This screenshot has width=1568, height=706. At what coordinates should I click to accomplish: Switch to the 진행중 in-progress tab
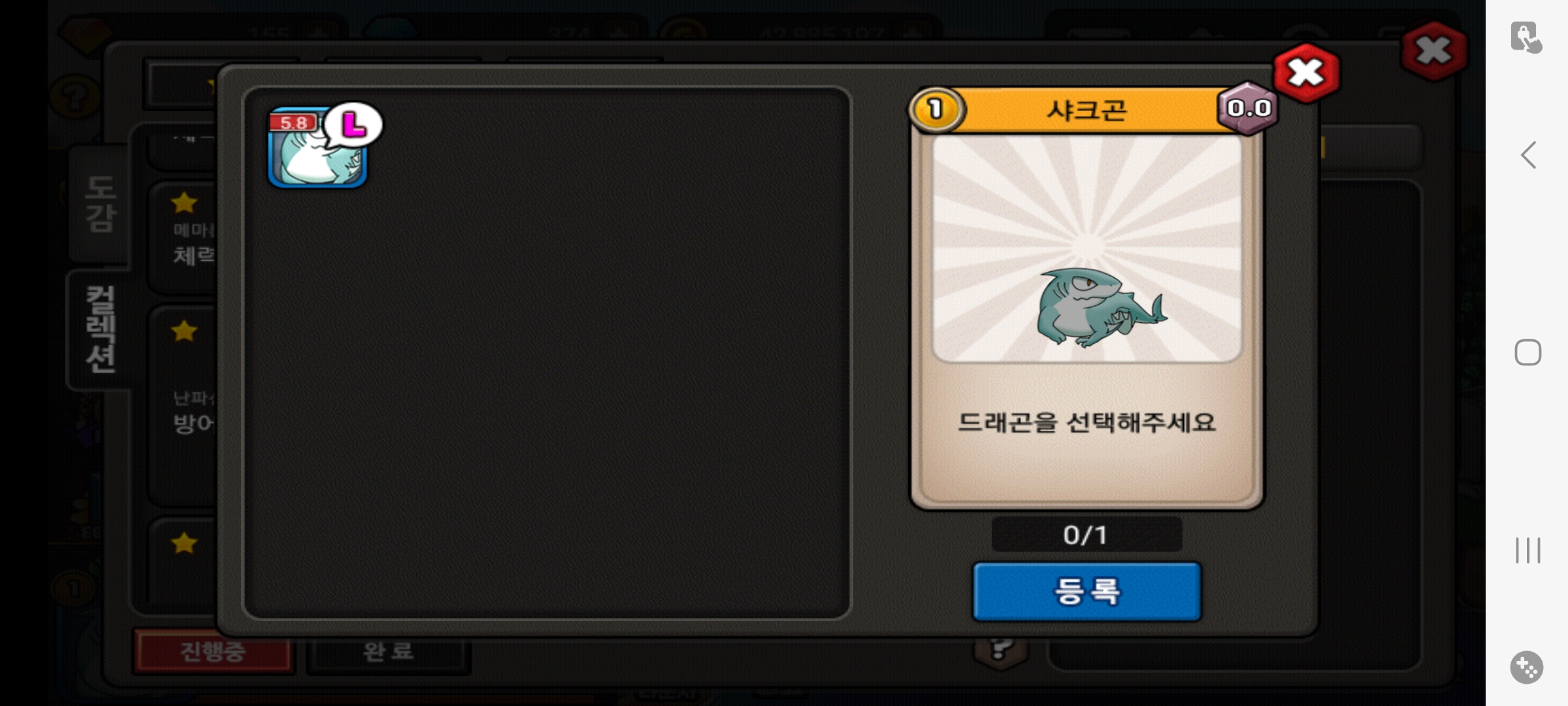pyautogui.click(x=212, y=651)
